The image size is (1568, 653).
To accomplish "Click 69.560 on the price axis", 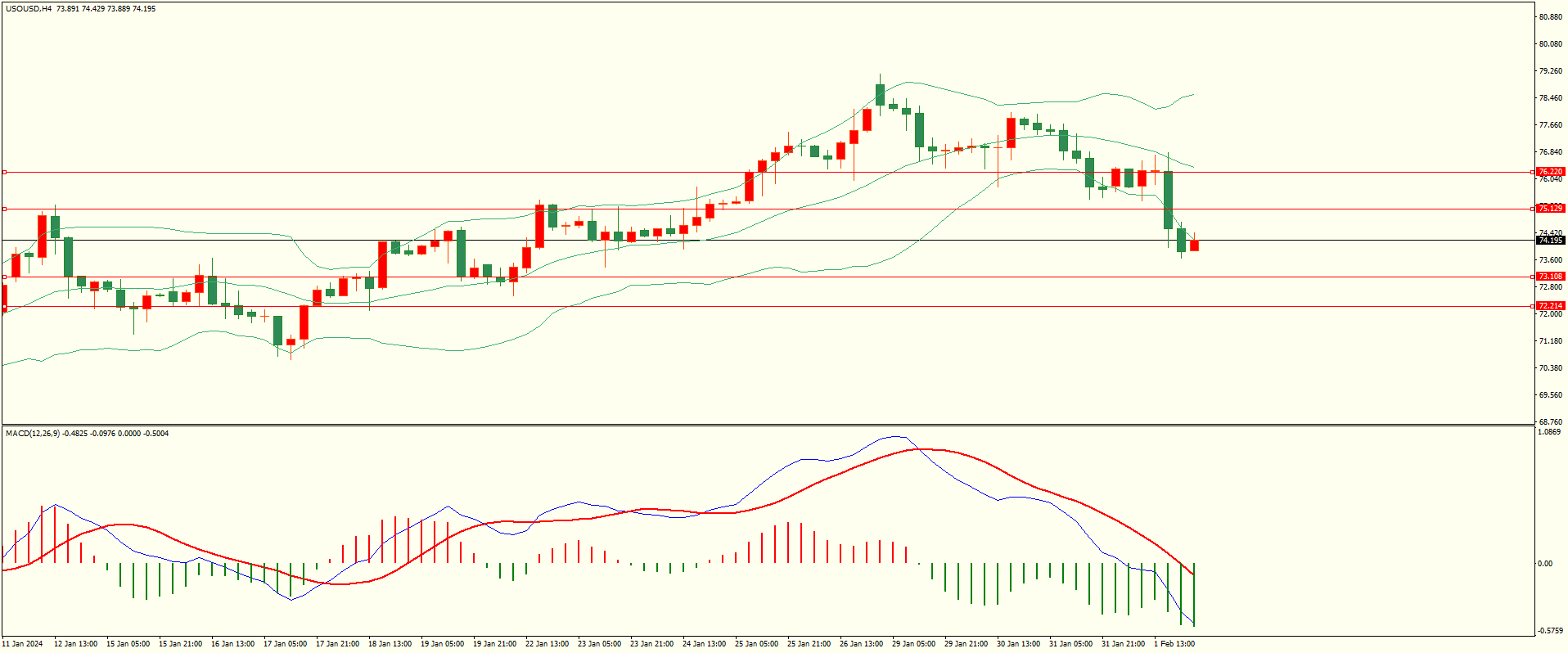I will tap(1552, 395).
